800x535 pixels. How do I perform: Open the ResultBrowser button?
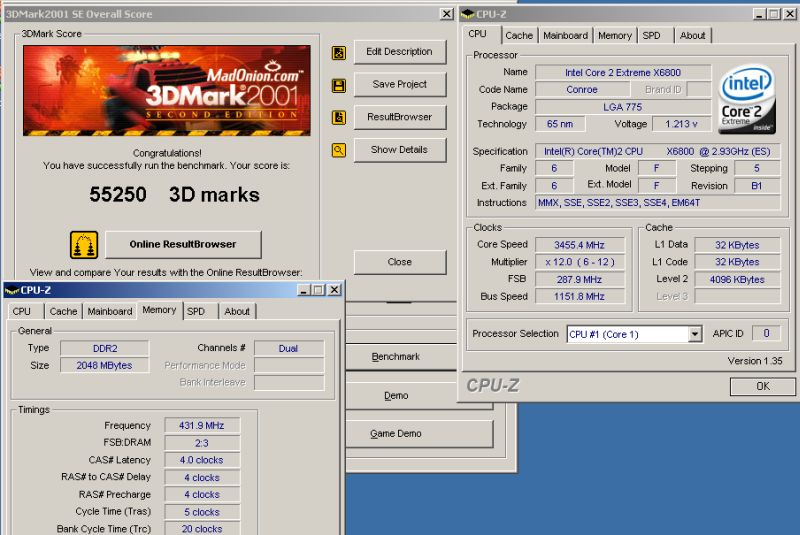(x=399, y=117)
